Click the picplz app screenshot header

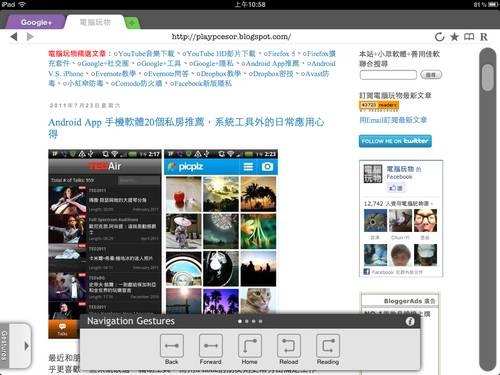[x=221, y=166]
